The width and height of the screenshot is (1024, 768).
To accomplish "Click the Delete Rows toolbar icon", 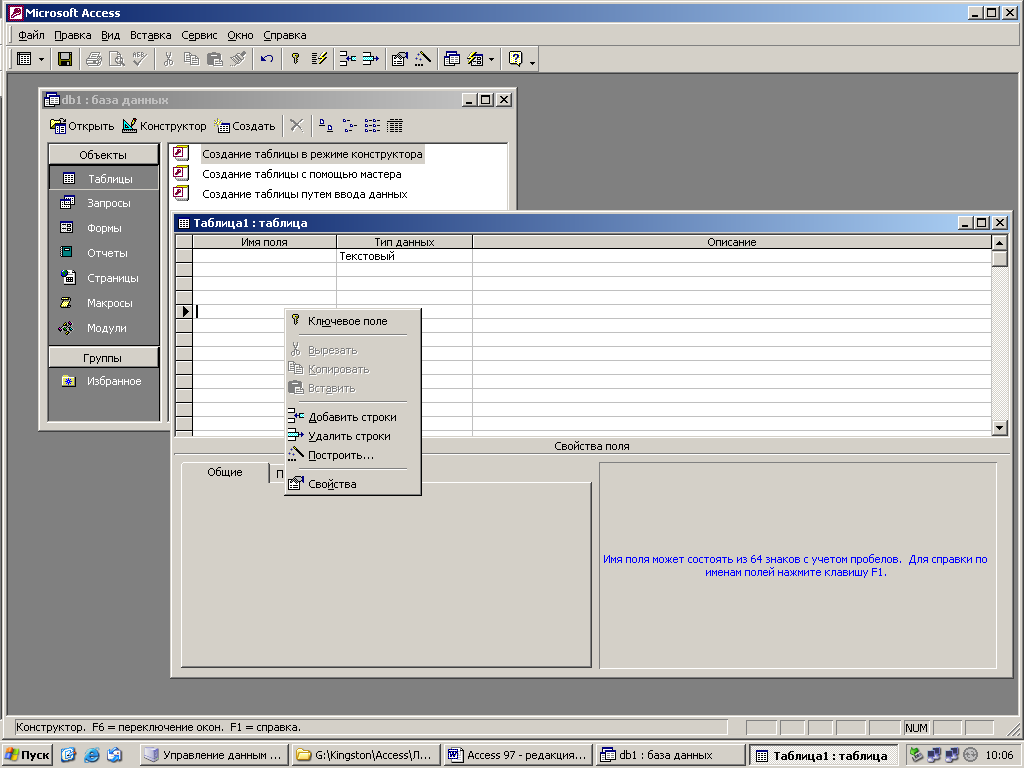I will (370, 59).
